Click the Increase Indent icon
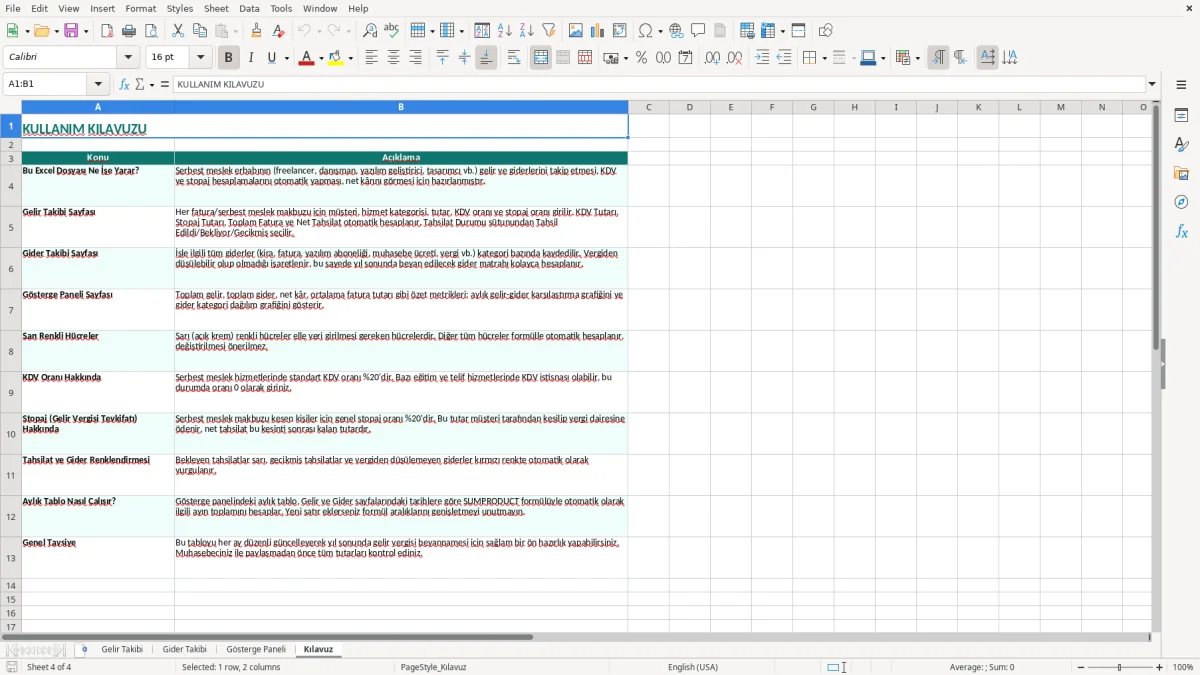Viewport: 1200px width, 675px height. coord(762,58)
